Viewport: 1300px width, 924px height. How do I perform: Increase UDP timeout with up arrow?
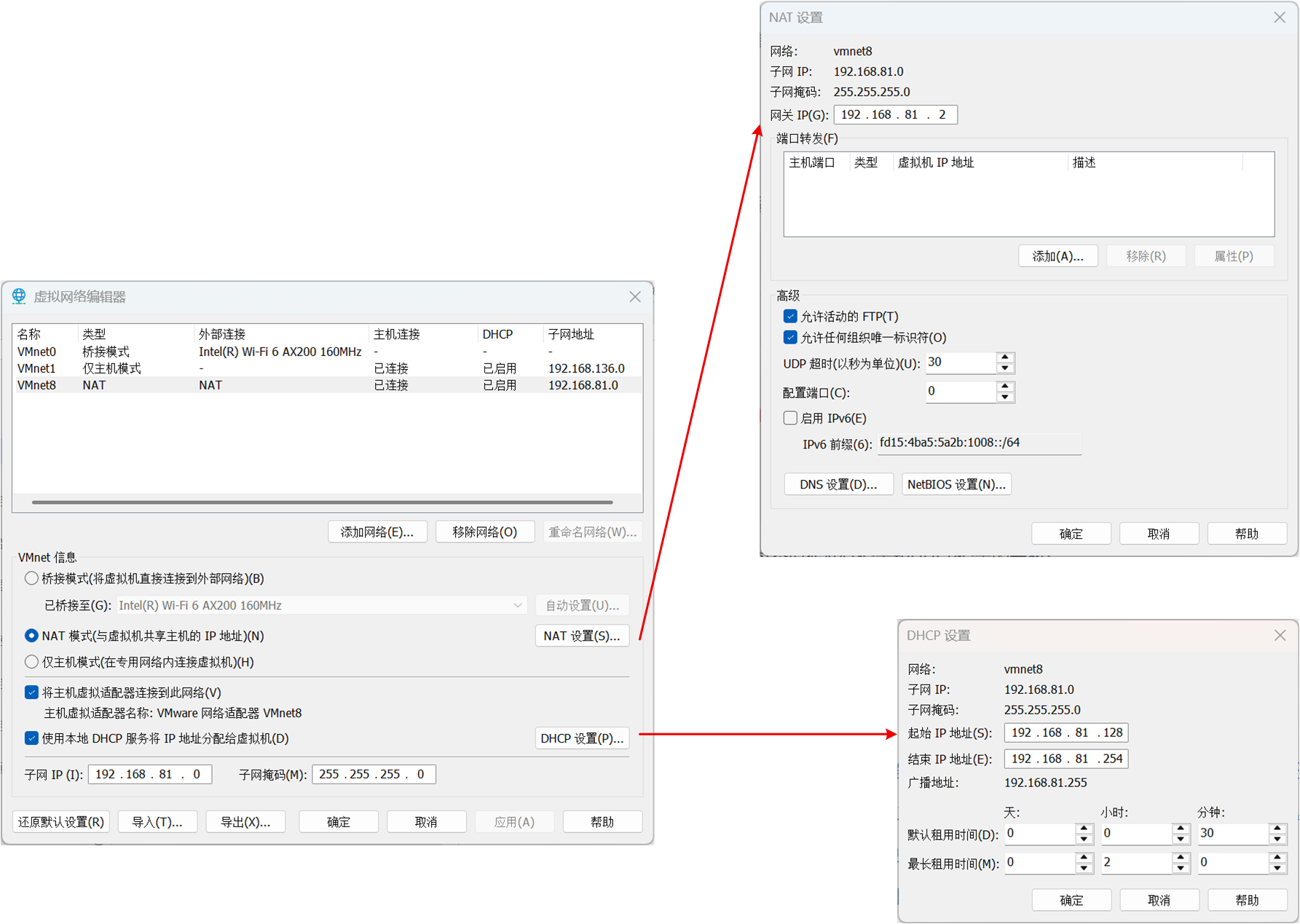pyautogui.click(x=1005, y=358)
